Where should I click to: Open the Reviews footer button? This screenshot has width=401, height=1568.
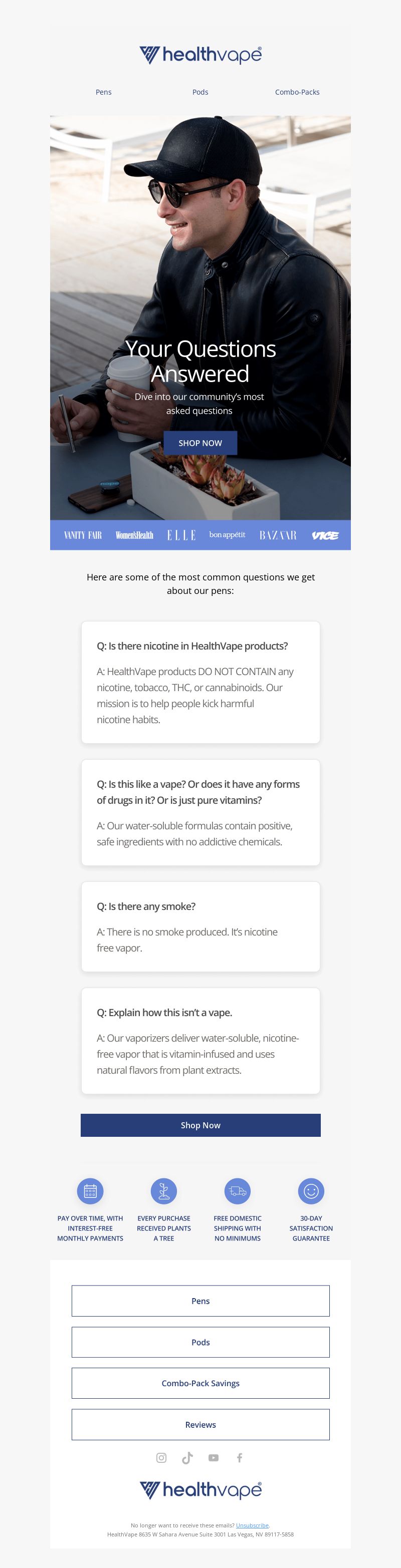pyautogui.click(x=200, y=1424)
